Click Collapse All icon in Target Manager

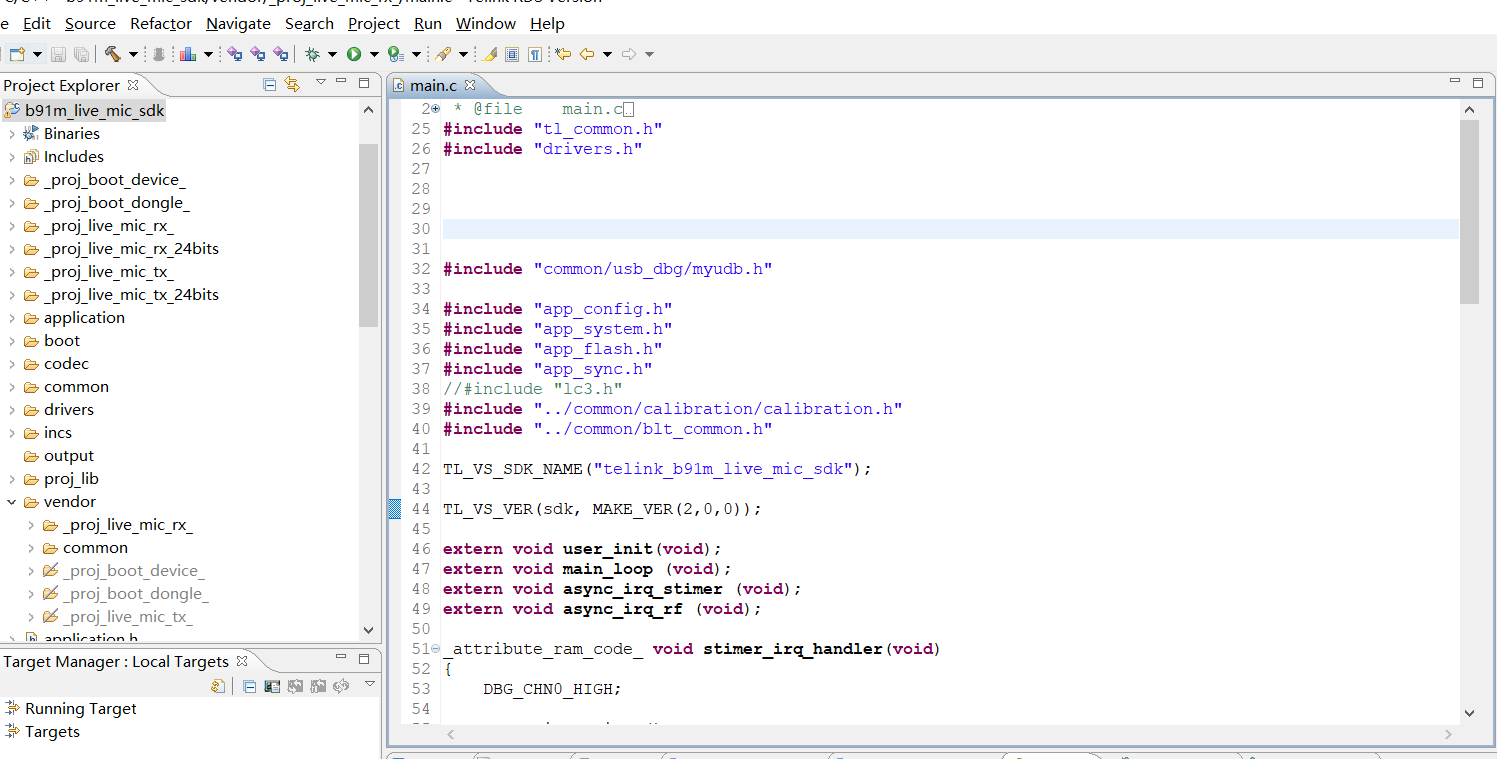coord(250,686)
